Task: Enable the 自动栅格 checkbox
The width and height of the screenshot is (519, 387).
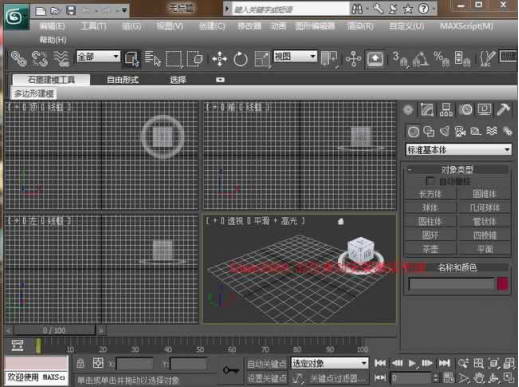Action: pyautogui.click(x=430, y=181)
